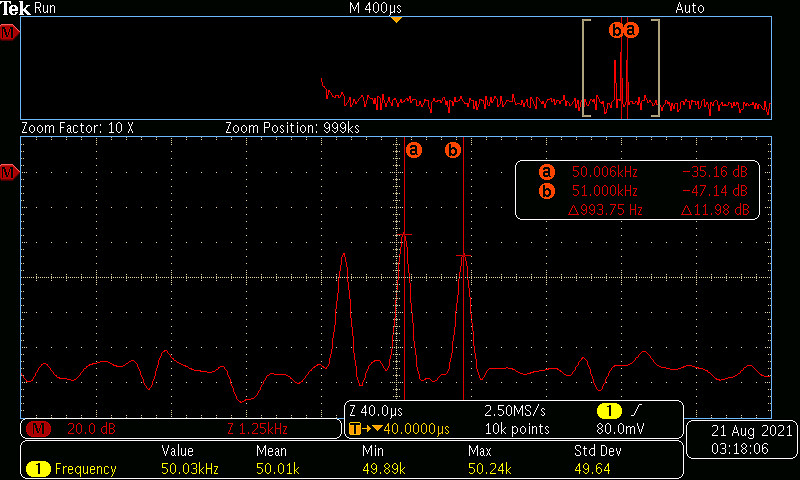Click the rising edge trigger slope icon
This screenshot has height=480, width=800.
click(636, 411)
